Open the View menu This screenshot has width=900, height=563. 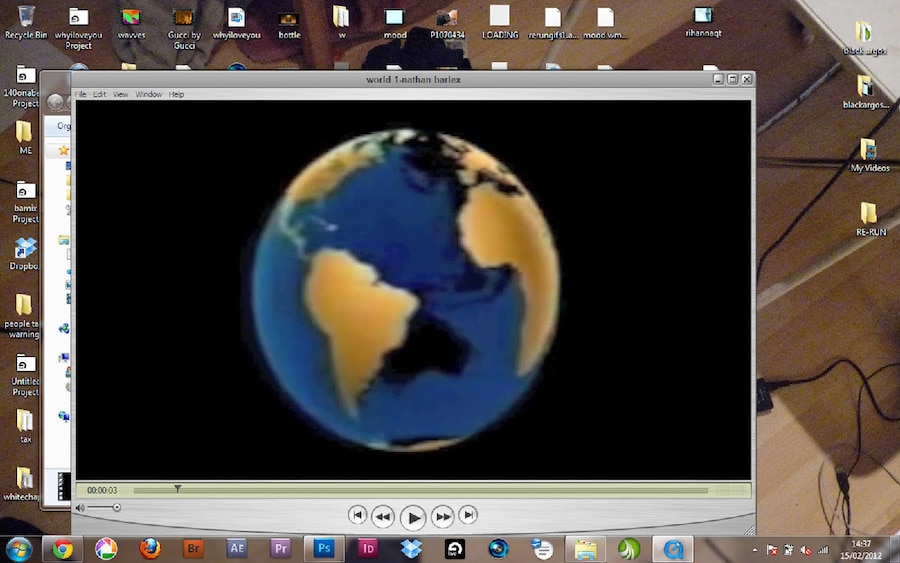click(120, 94)
